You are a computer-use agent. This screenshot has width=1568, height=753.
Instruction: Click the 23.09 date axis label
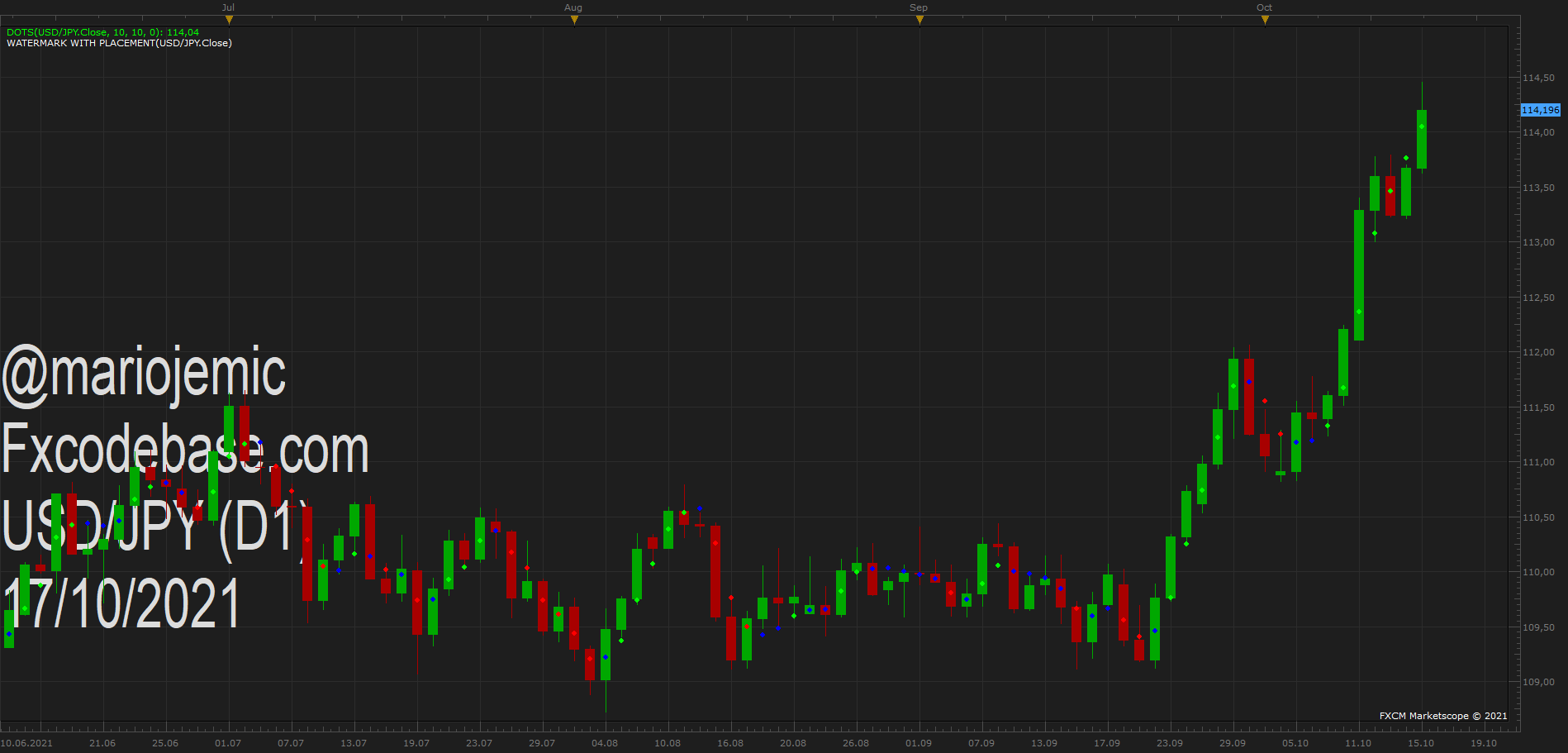(1170, 743)
